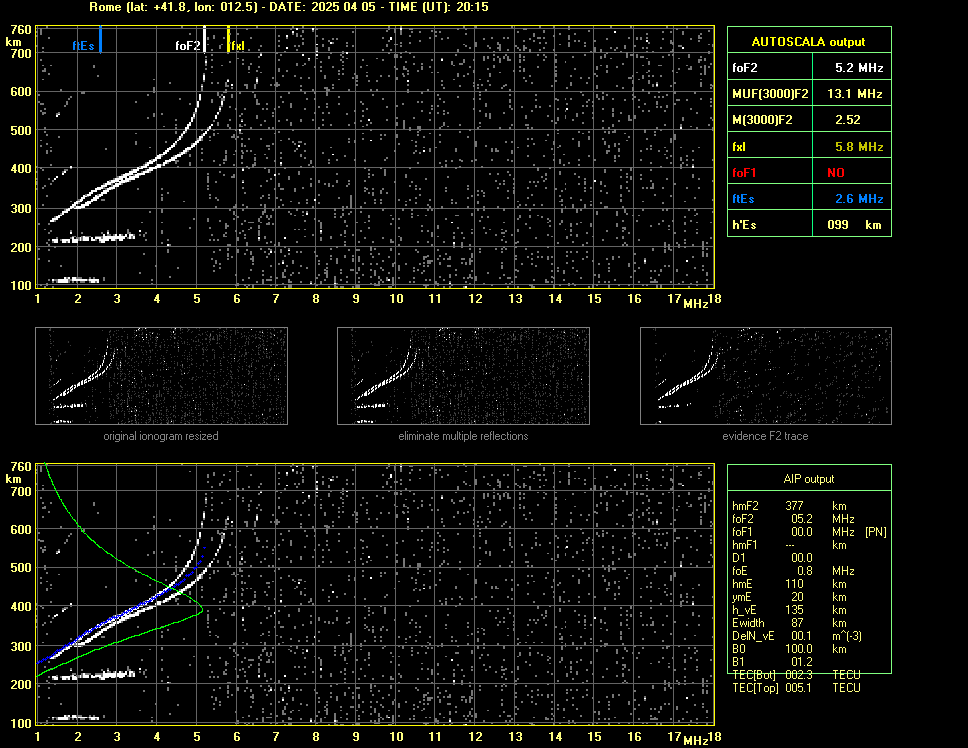Select the 'original ionogram resized' thumbnail
The image size is (968, 748).
pos(161,376)
